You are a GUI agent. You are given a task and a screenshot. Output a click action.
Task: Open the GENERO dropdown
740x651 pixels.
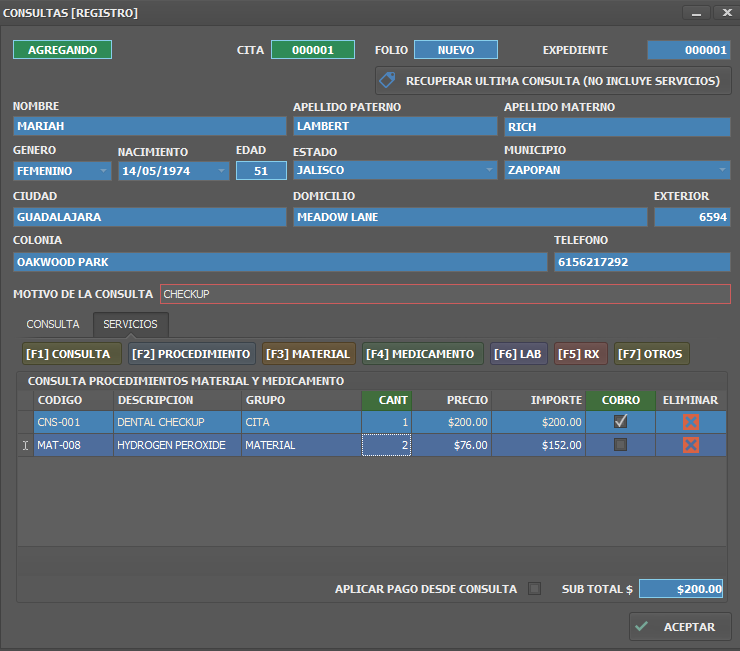pos(104,171)
